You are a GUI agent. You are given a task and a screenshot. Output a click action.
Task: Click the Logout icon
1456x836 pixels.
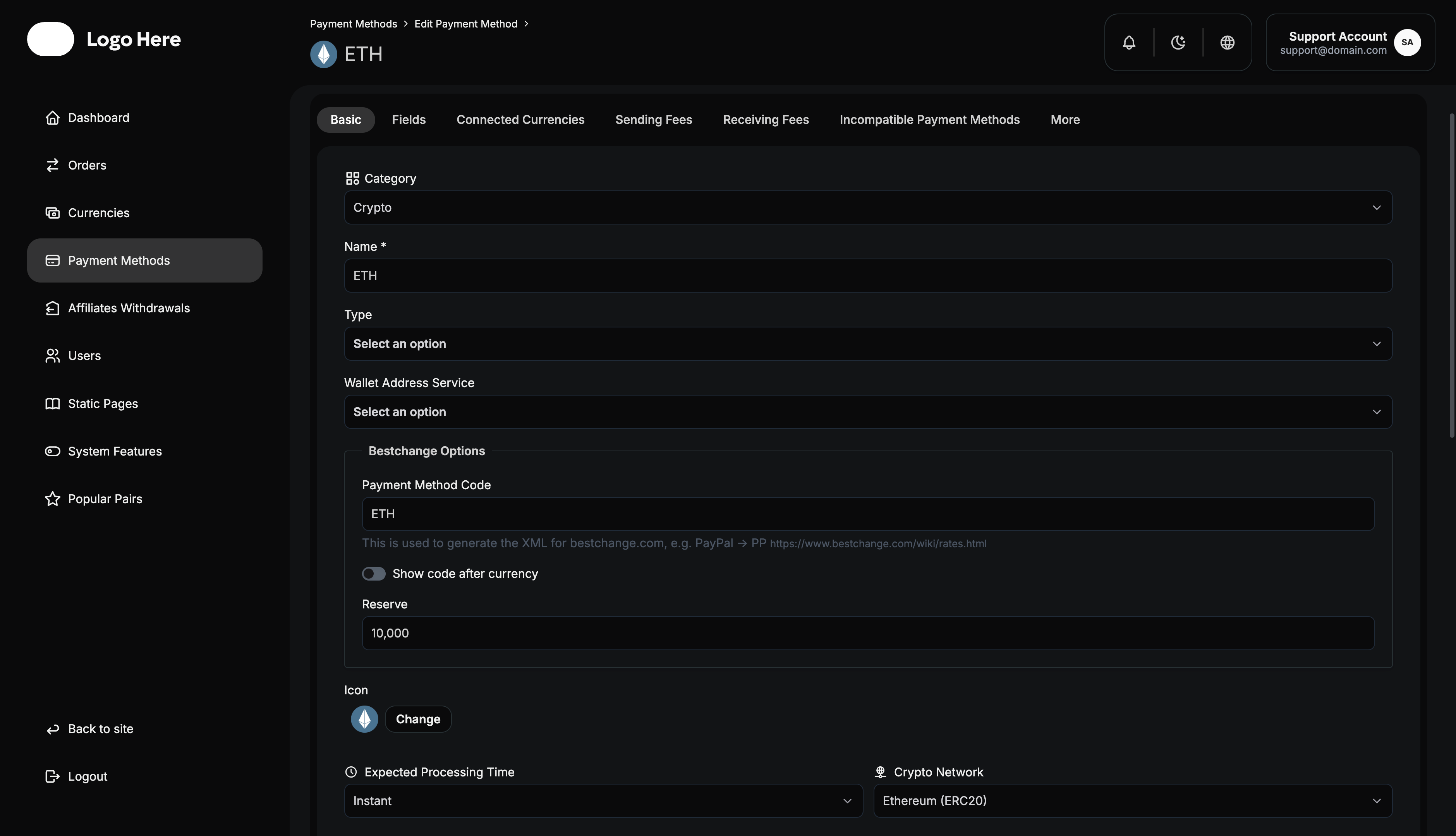(53, 776)
